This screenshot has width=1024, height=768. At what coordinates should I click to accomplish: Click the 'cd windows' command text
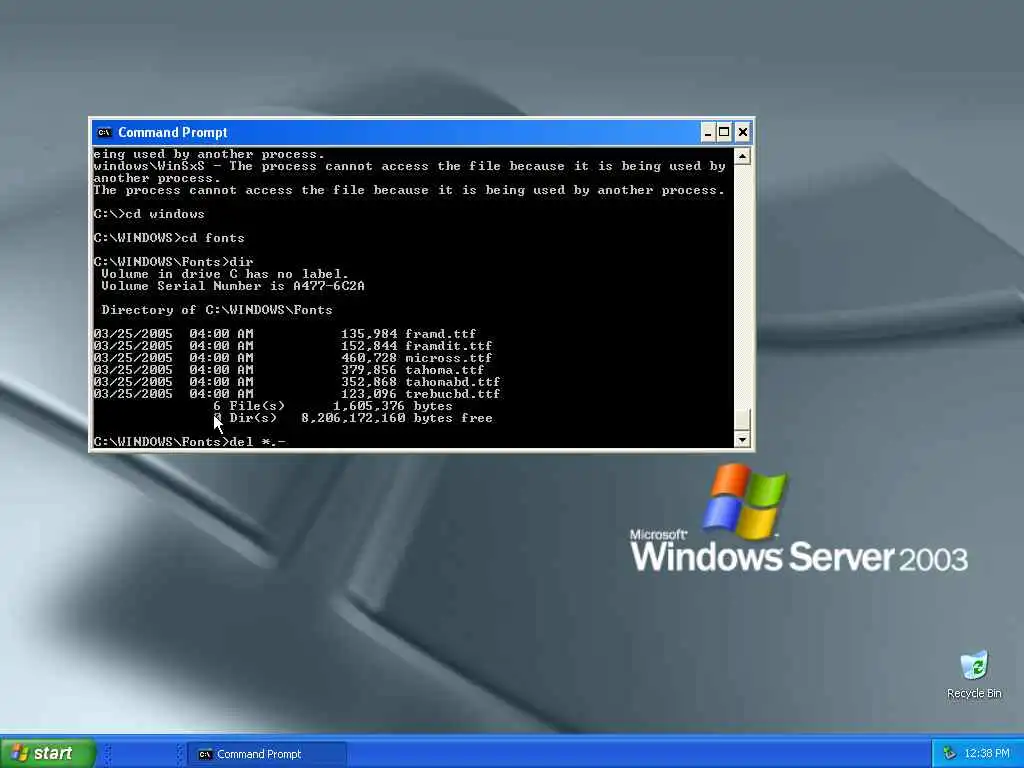[x=165, y=214]
